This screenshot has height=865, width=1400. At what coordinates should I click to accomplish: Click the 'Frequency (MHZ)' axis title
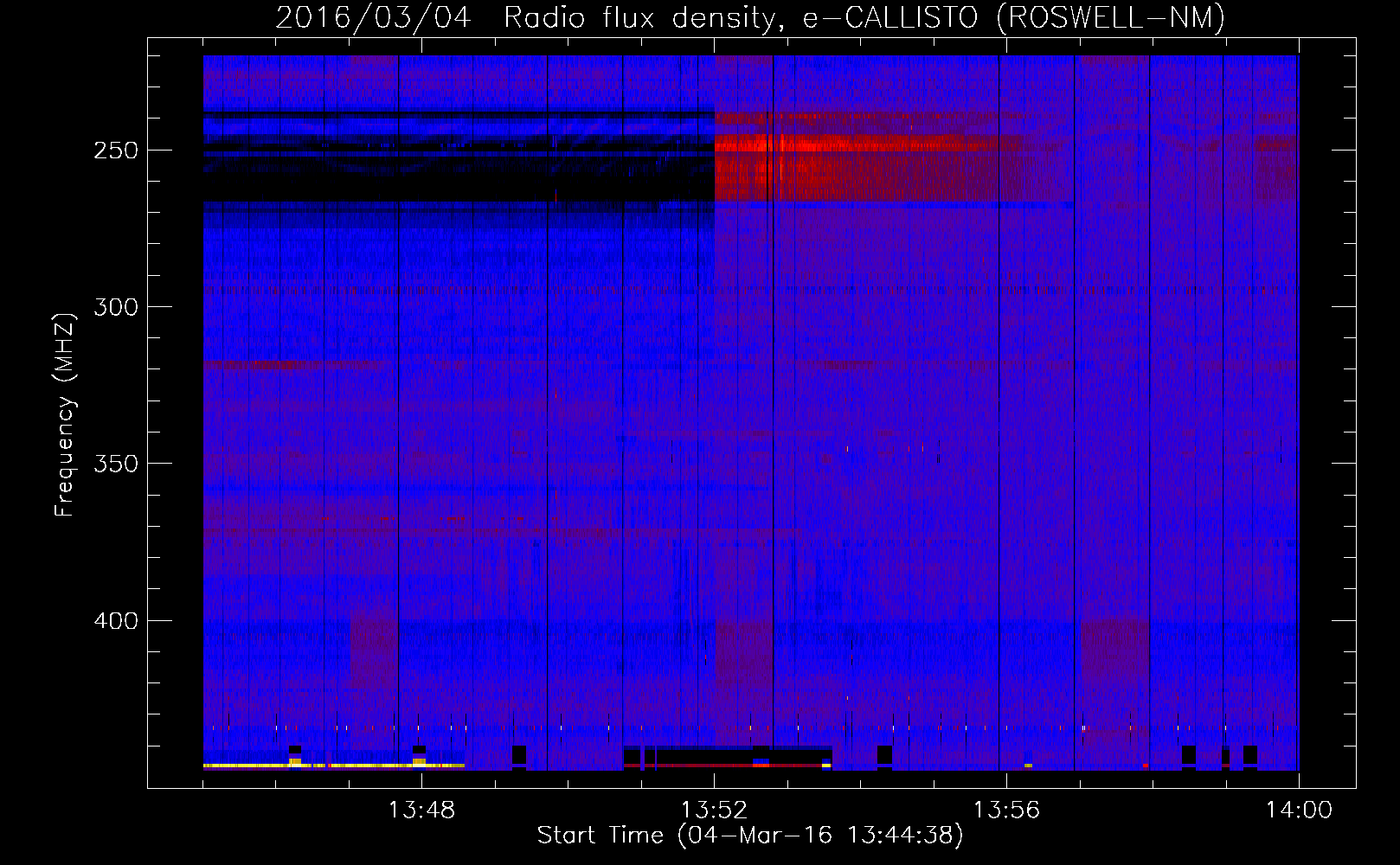65,414
